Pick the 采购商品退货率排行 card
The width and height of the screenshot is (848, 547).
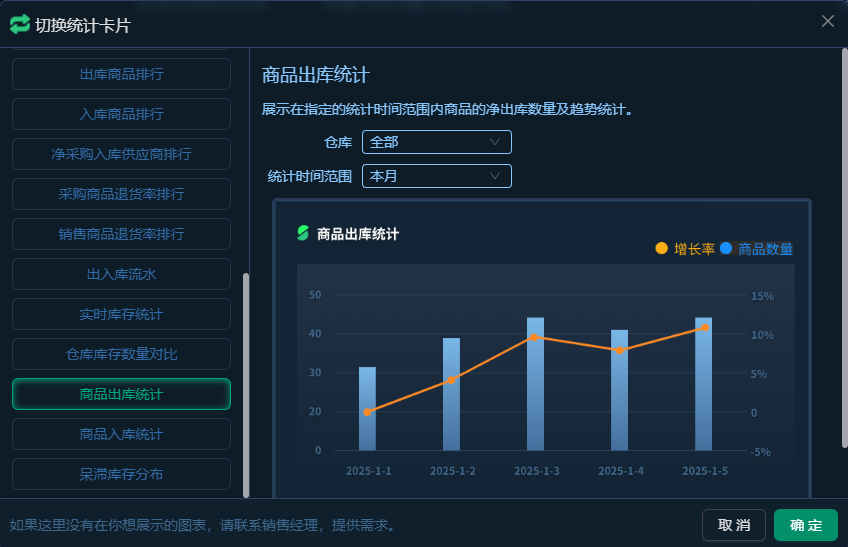coord(121,194)
